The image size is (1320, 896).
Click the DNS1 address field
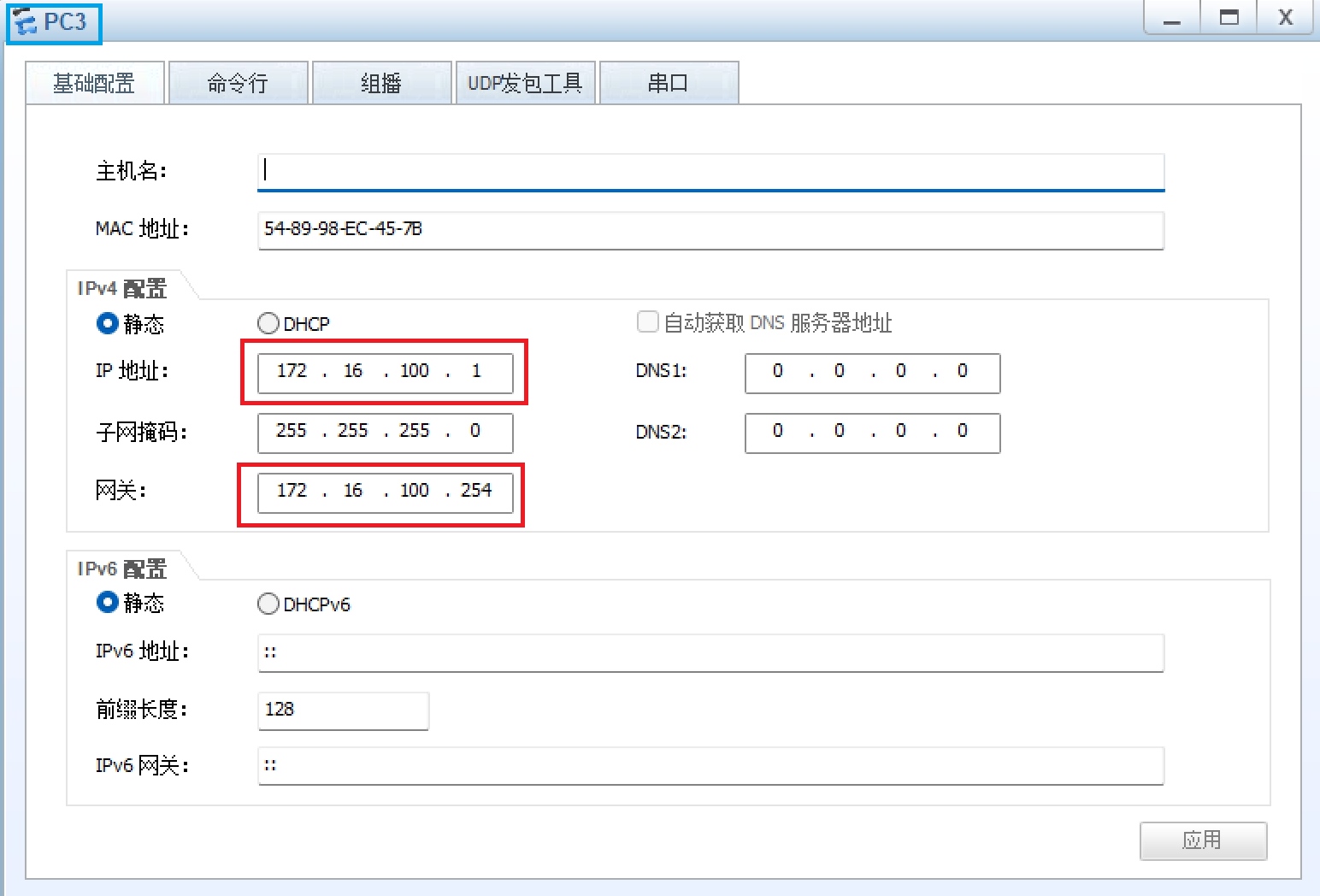coord(872,372)
